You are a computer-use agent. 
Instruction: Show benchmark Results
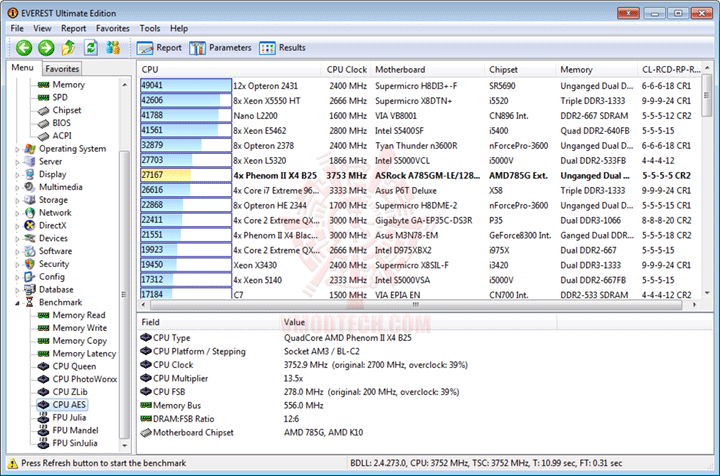point(282,48)
